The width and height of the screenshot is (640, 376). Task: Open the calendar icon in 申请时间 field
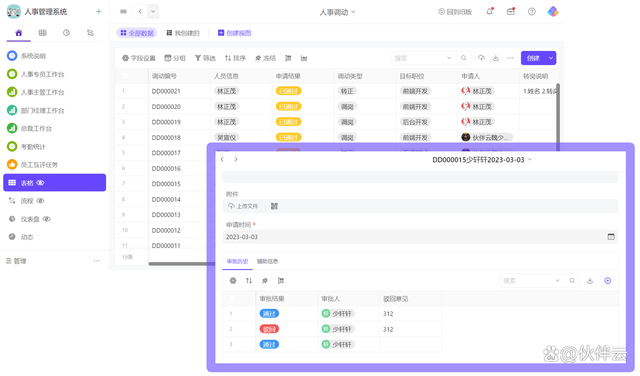click(611, 237)
